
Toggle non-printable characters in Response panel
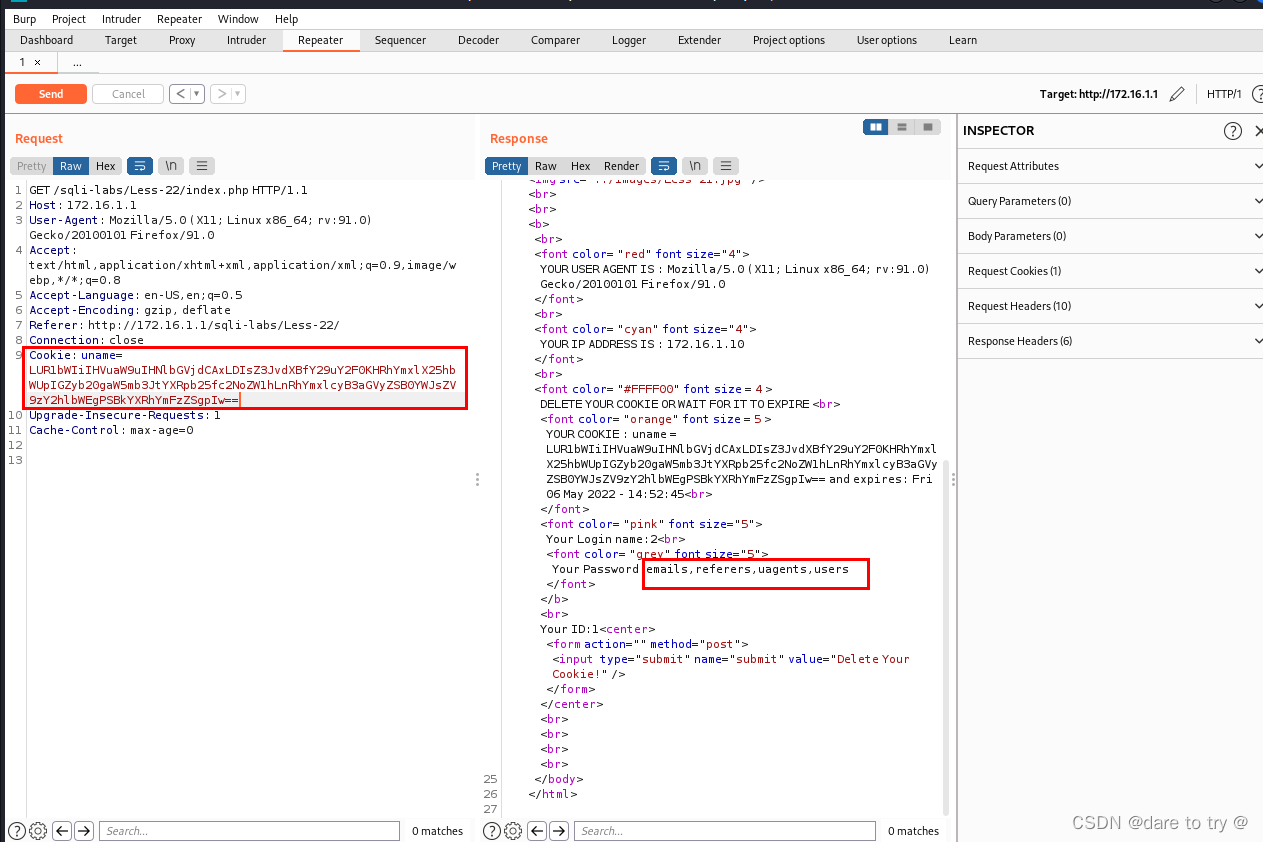695,166
